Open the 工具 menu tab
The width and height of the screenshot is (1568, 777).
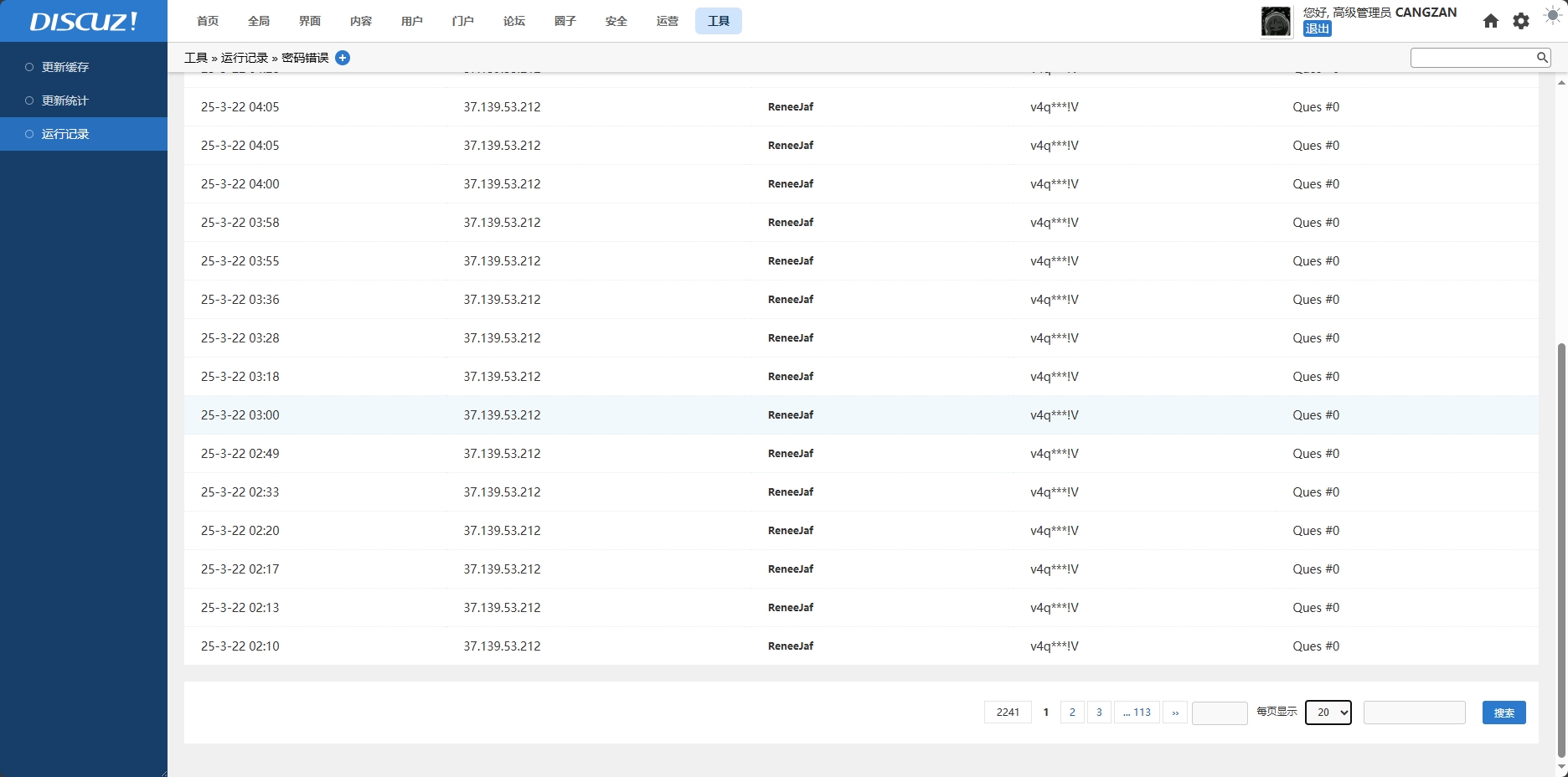click(718, 21)
